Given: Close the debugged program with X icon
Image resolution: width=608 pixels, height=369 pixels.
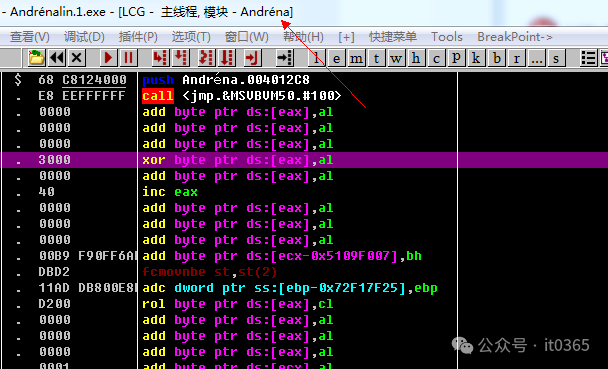Looking at the screenshot, I should (x=77, y=58).
